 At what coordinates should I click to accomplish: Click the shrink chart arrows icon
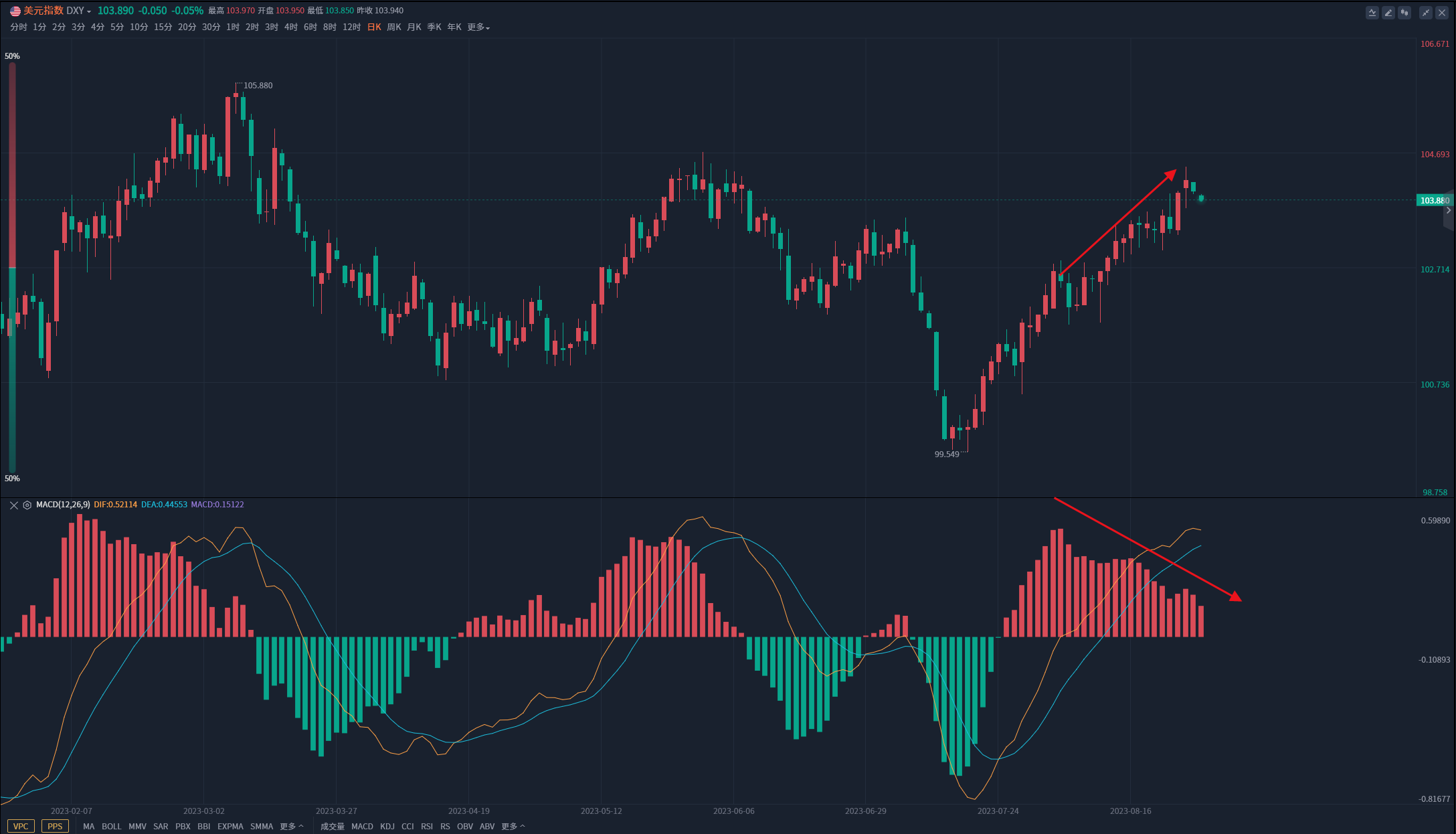(x=1426, y=13)
